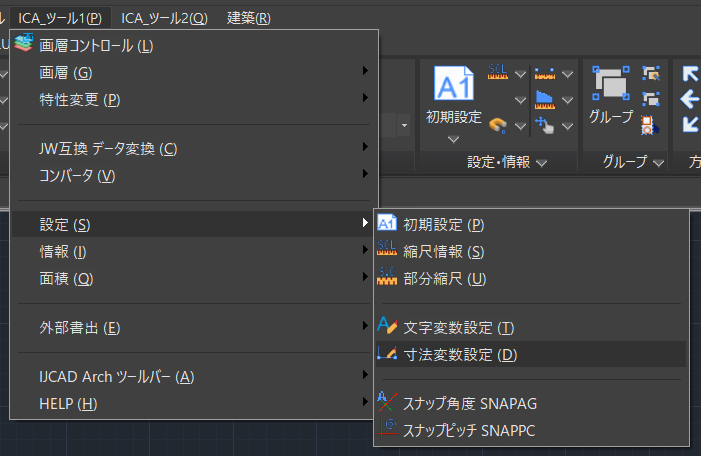Open the dropdown beside the distance ruler icon
This screenshot has width=701, height=456.
567,74
